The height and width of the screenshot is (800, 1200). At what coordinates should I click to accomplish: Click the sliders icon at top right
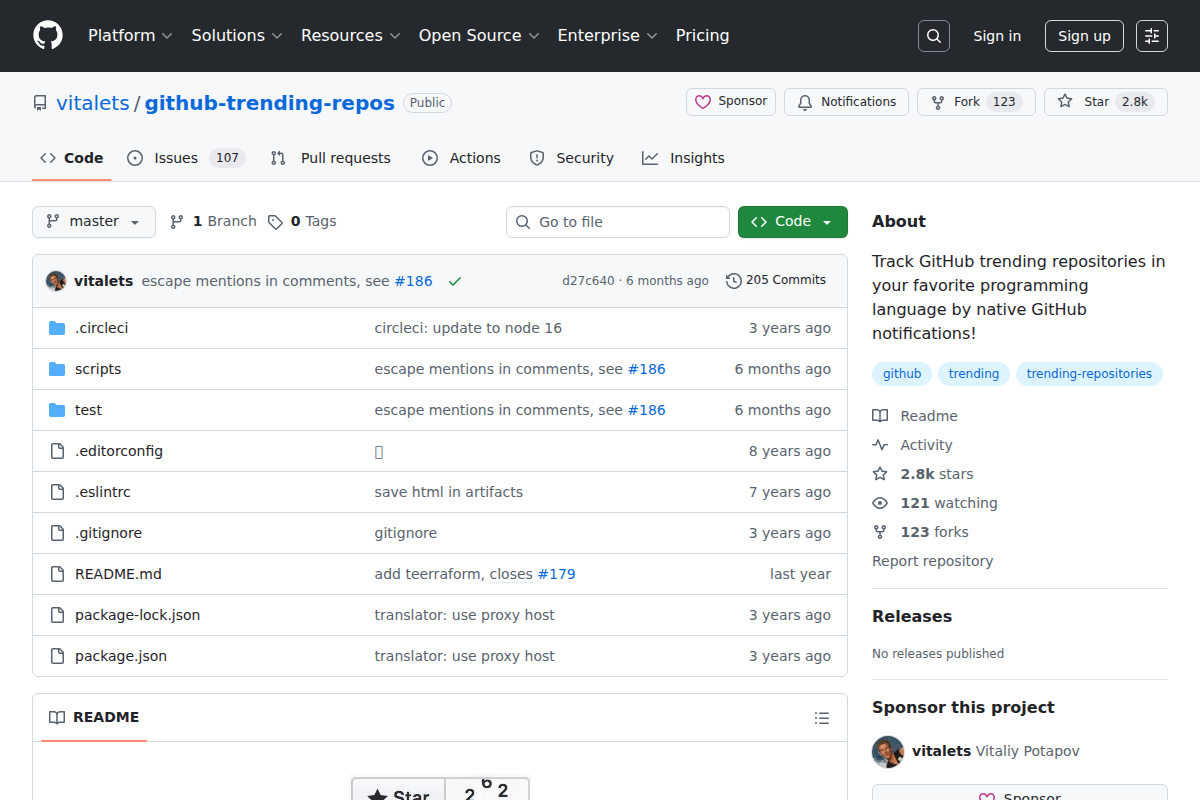tap(1151, 35)
